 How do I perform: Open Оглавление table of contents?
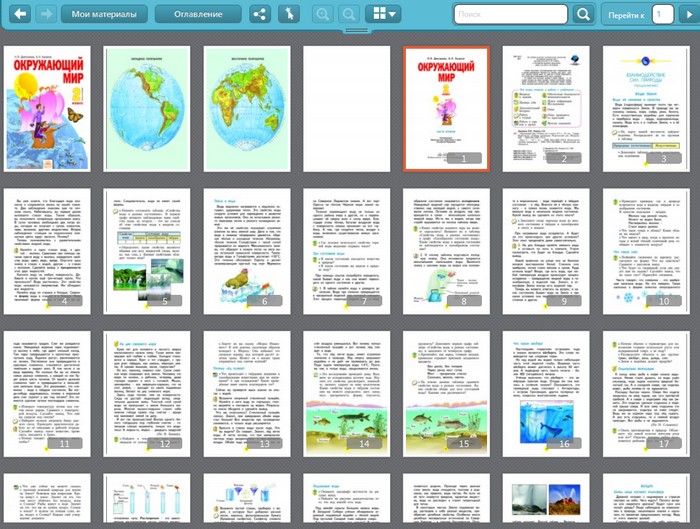pyautogui.click(x=198, y=14)
